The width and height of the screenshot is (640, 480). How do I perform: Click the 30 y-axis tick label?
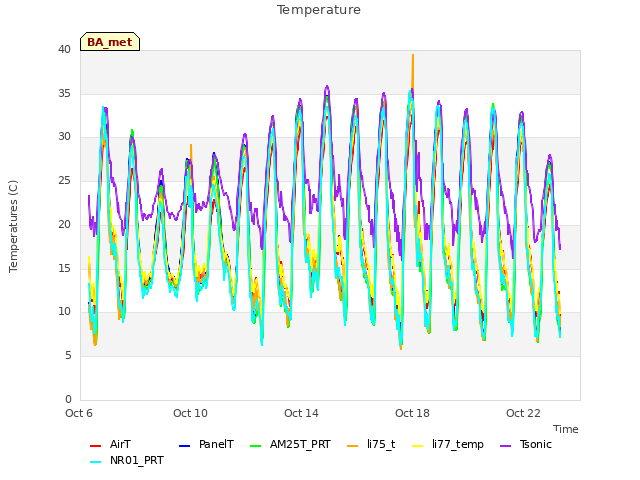[64, 137]
